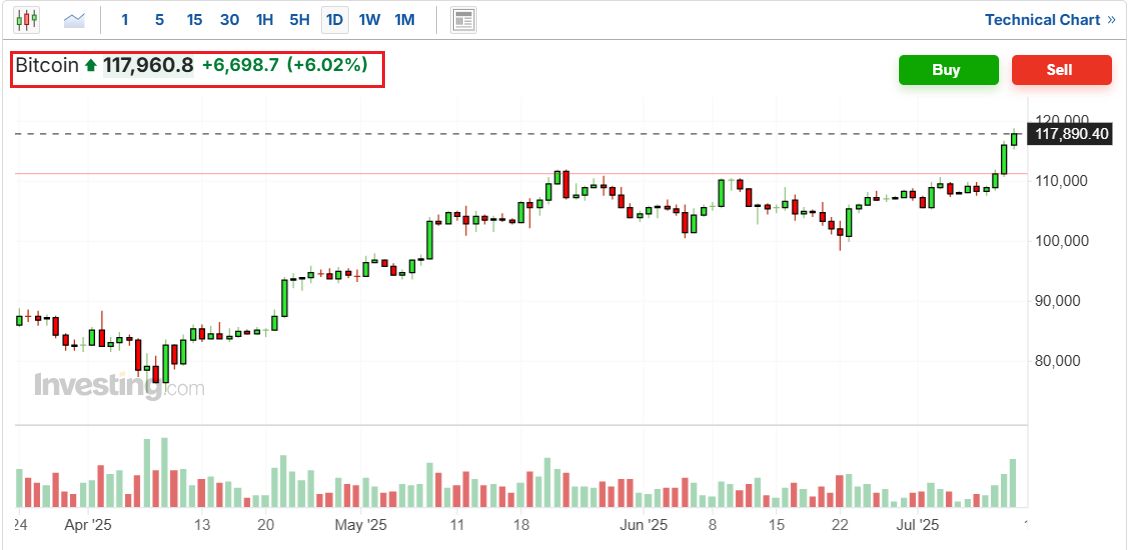Switch to the area chart icon
Viewport: 1129px width, 550px height.
click(74, 19)
